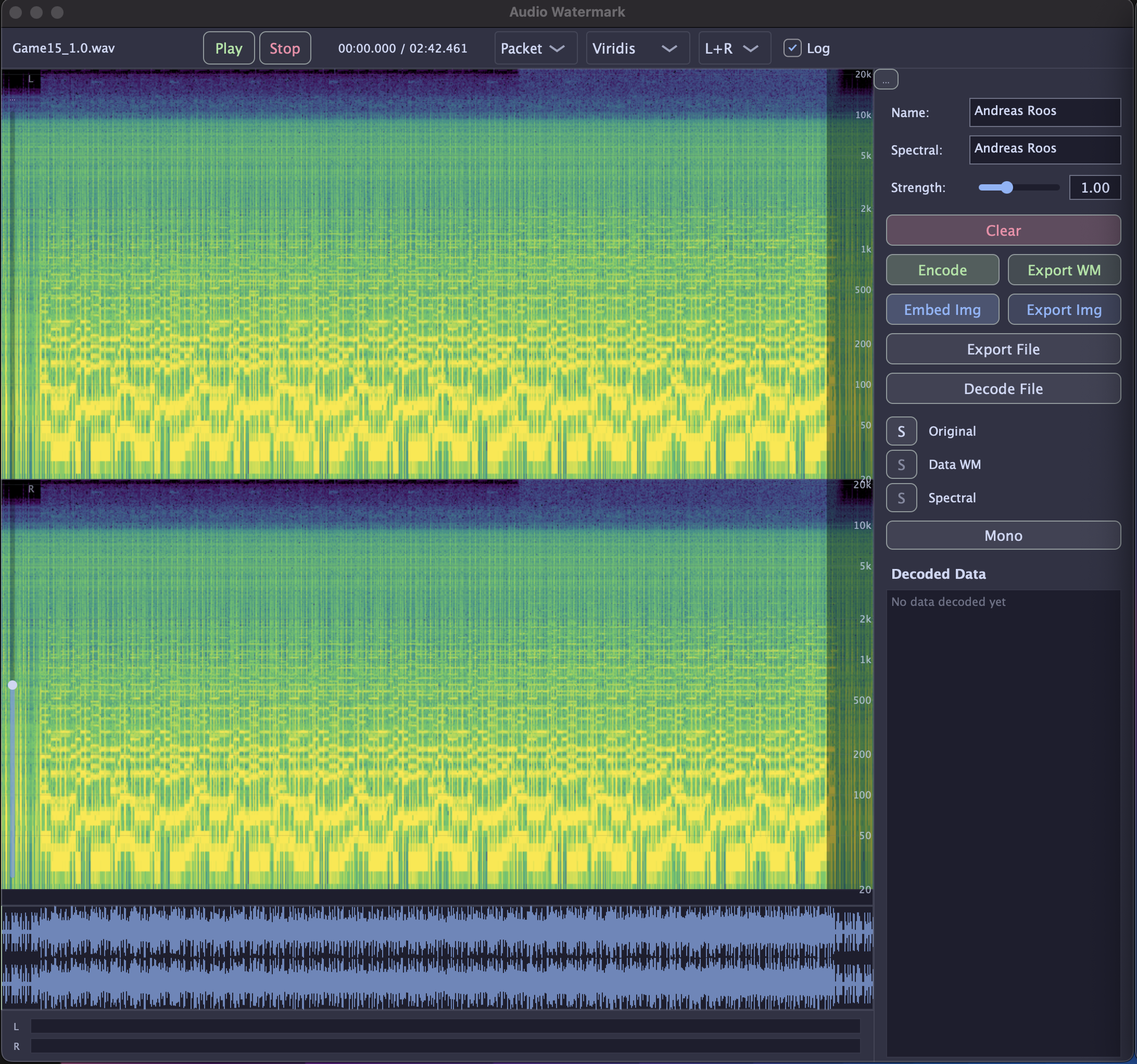Export the watermark with Export WM
Screen dimensions: 1137x1064
pyautogui.click(x=1064, y=269)
